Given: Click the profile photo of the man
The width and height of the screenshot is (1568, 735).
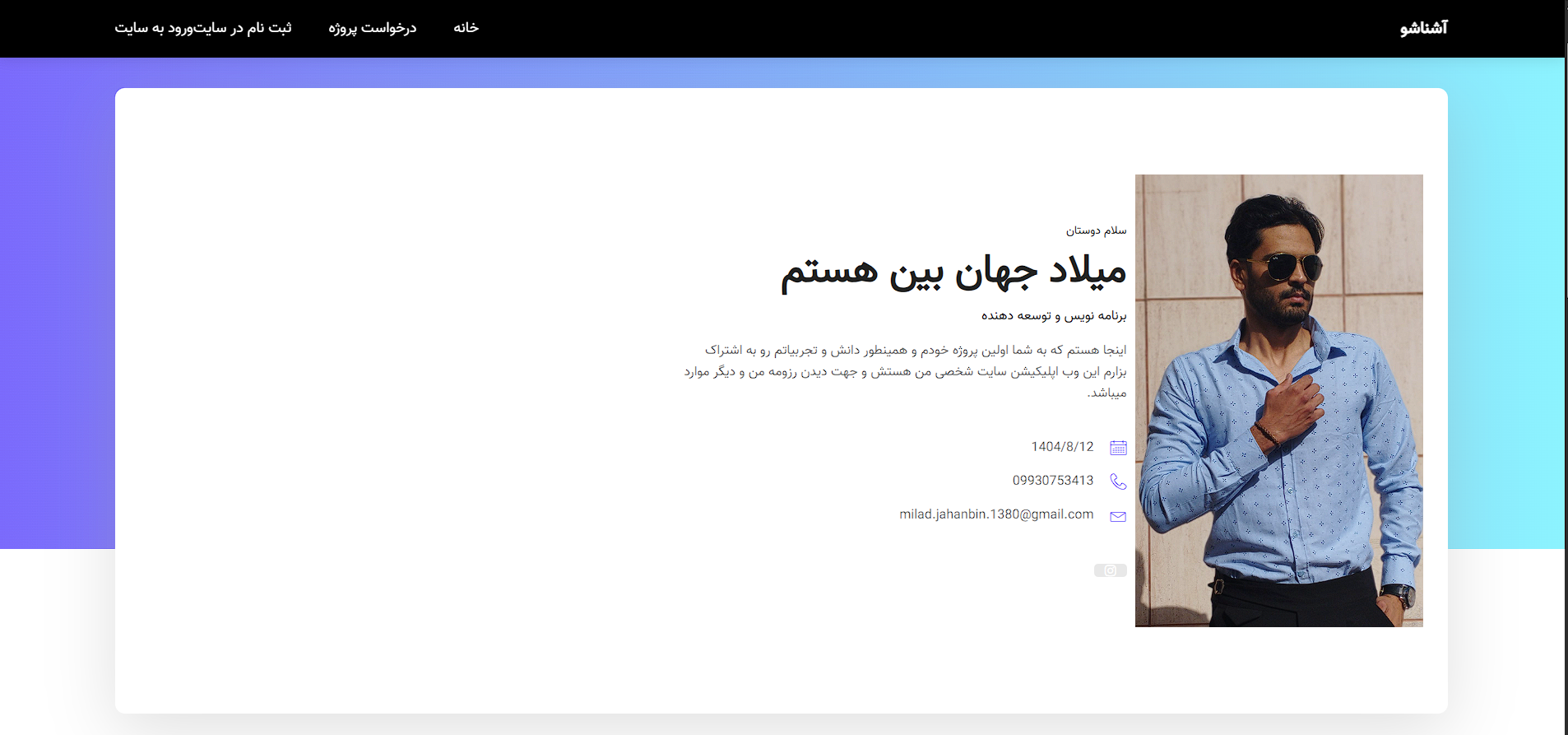Looking at the screenshot, I should click(1278, 400).
